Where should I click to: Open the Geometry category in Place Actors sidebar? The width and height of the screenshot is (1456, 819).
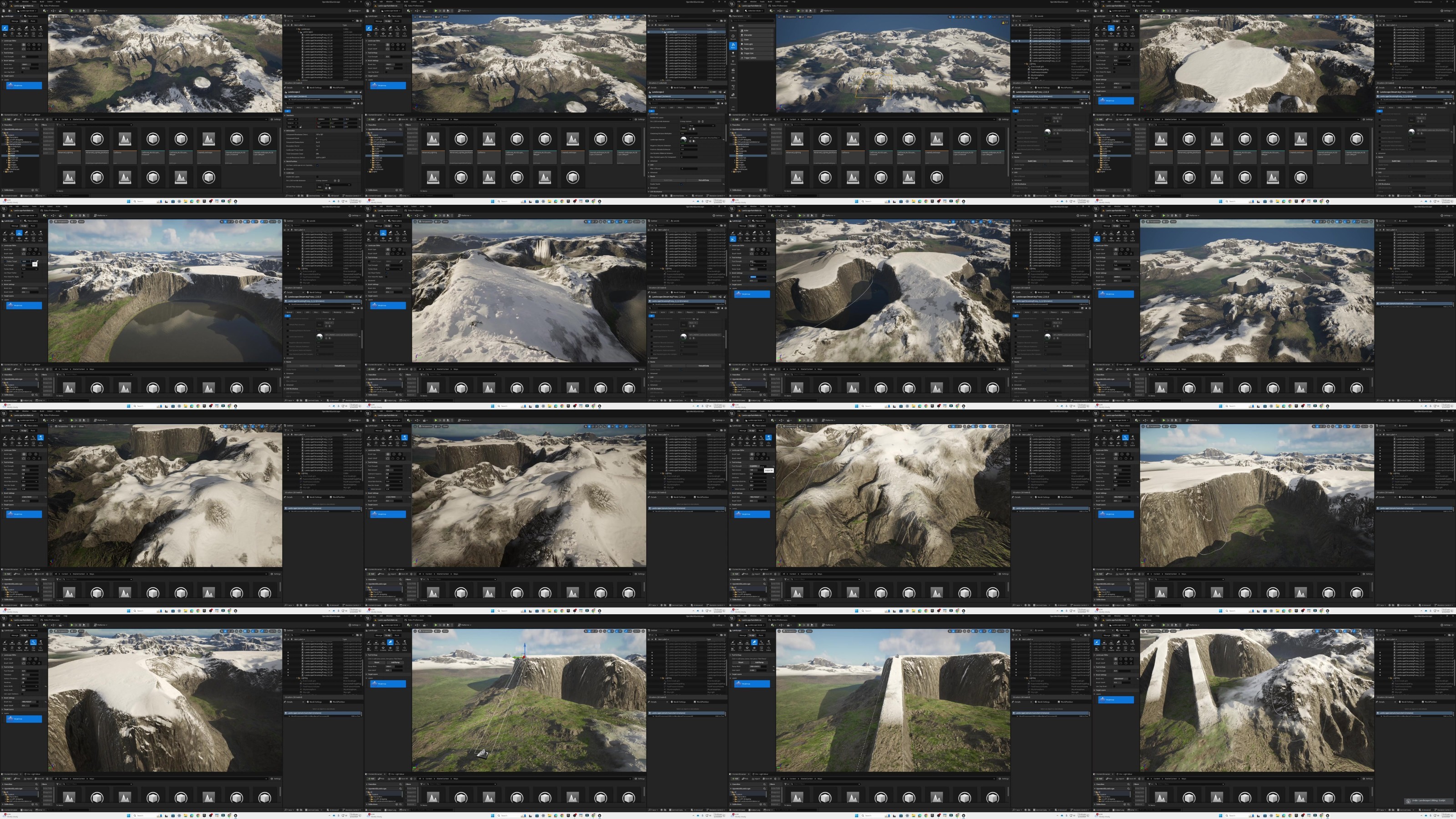733,96
